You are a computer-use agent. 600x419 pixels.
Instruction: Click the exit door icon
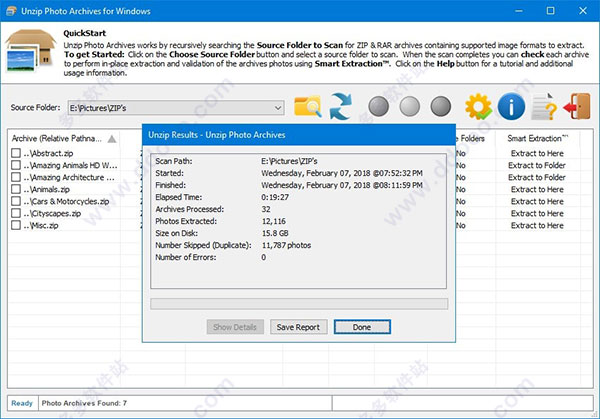tap(577, 106)
